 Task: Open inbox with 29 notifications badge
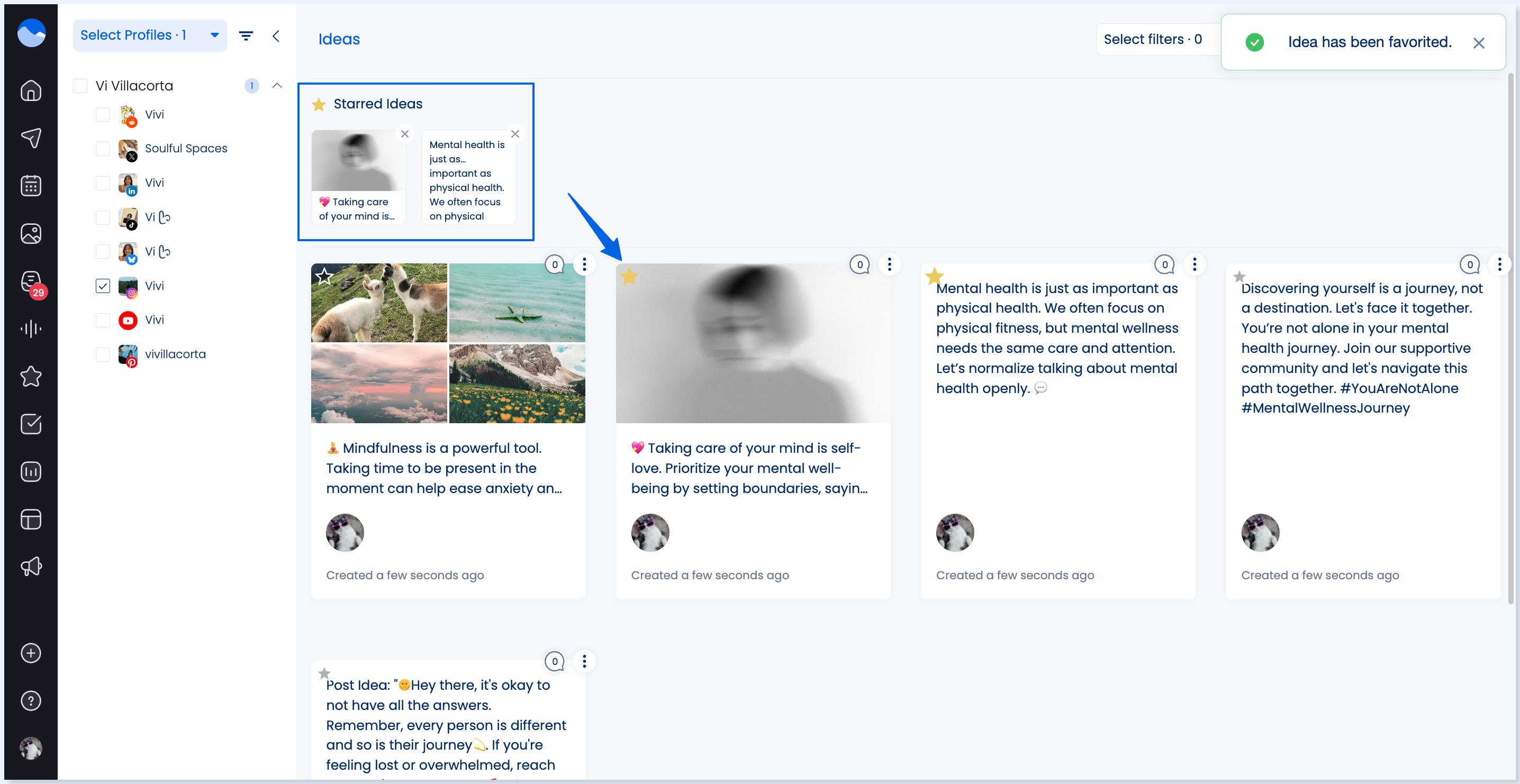31,282
